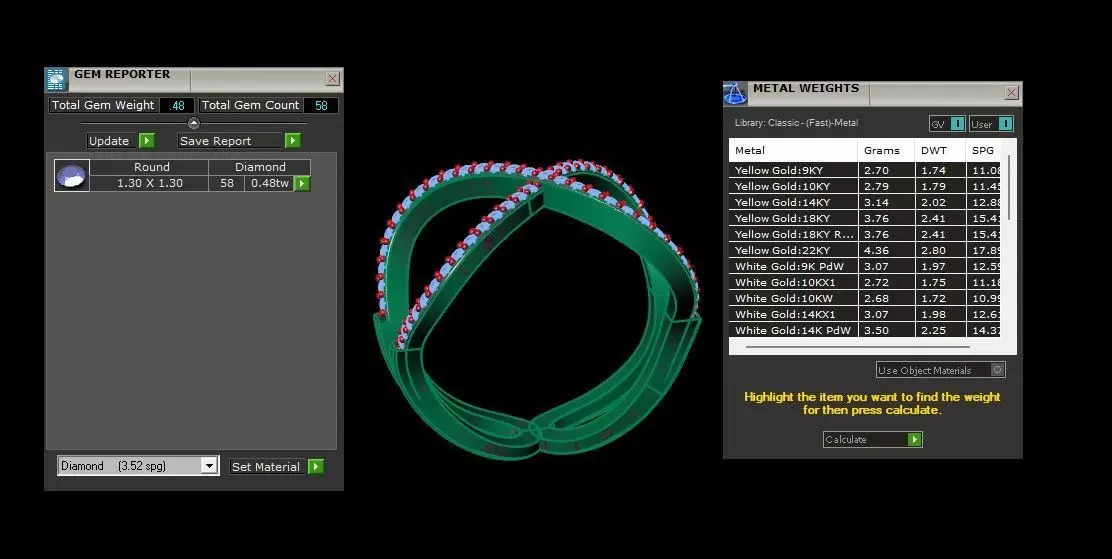Click the Round gem shape cell
The width and height of the screenshot is (1112, 559).
tap(152, 167)
